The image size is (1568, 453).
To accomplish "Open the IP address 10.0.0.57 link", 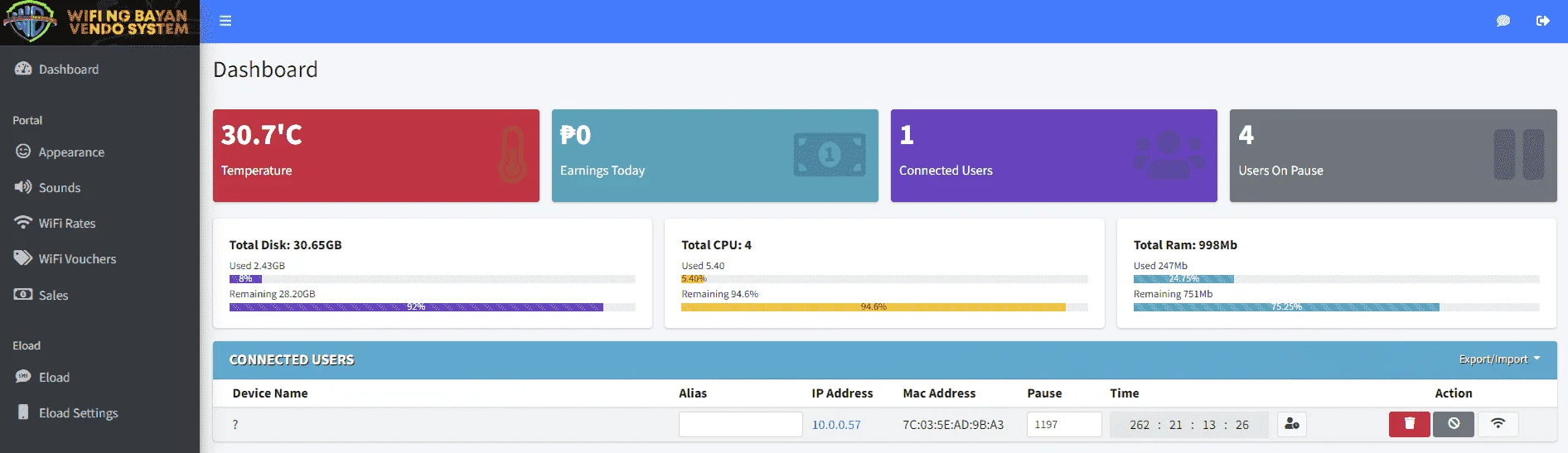I will [835, 425].
